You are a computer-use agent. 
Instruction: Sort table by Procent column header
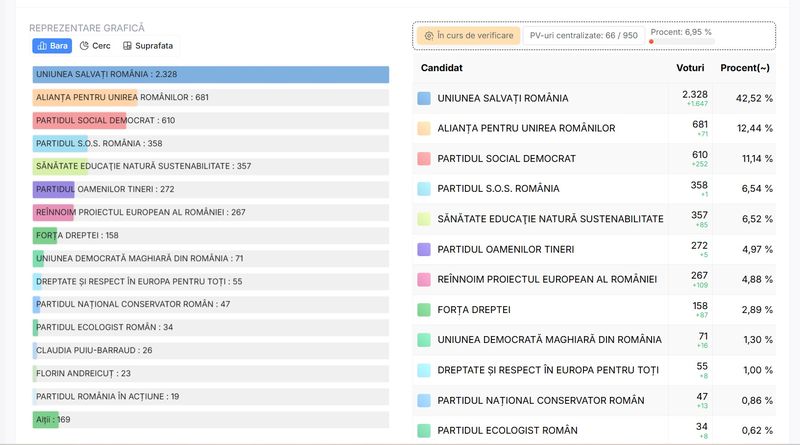tap(746, 68)
